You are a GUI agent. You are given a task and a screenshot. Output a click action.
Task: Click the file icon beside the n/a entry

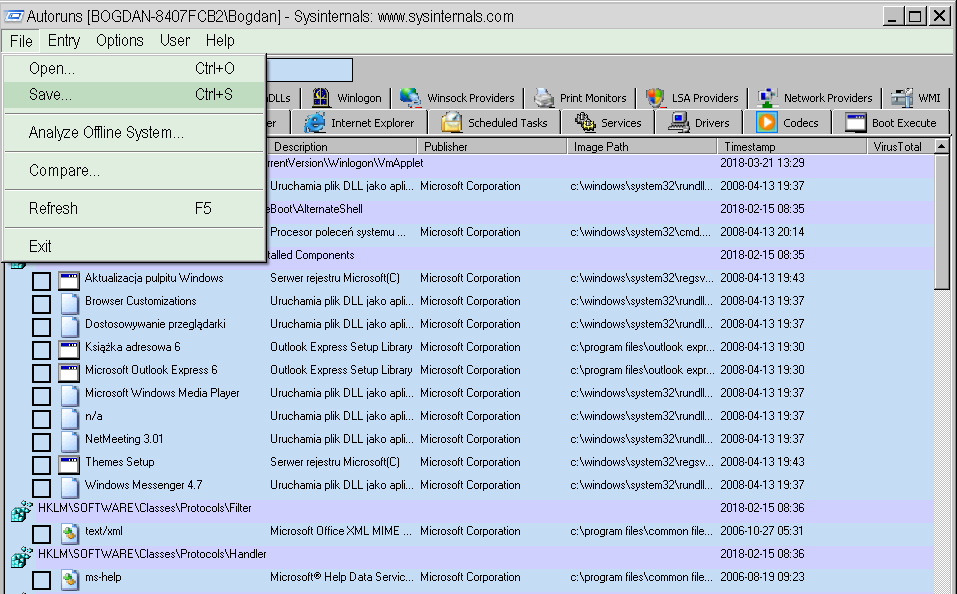click(x=69, y=418)
